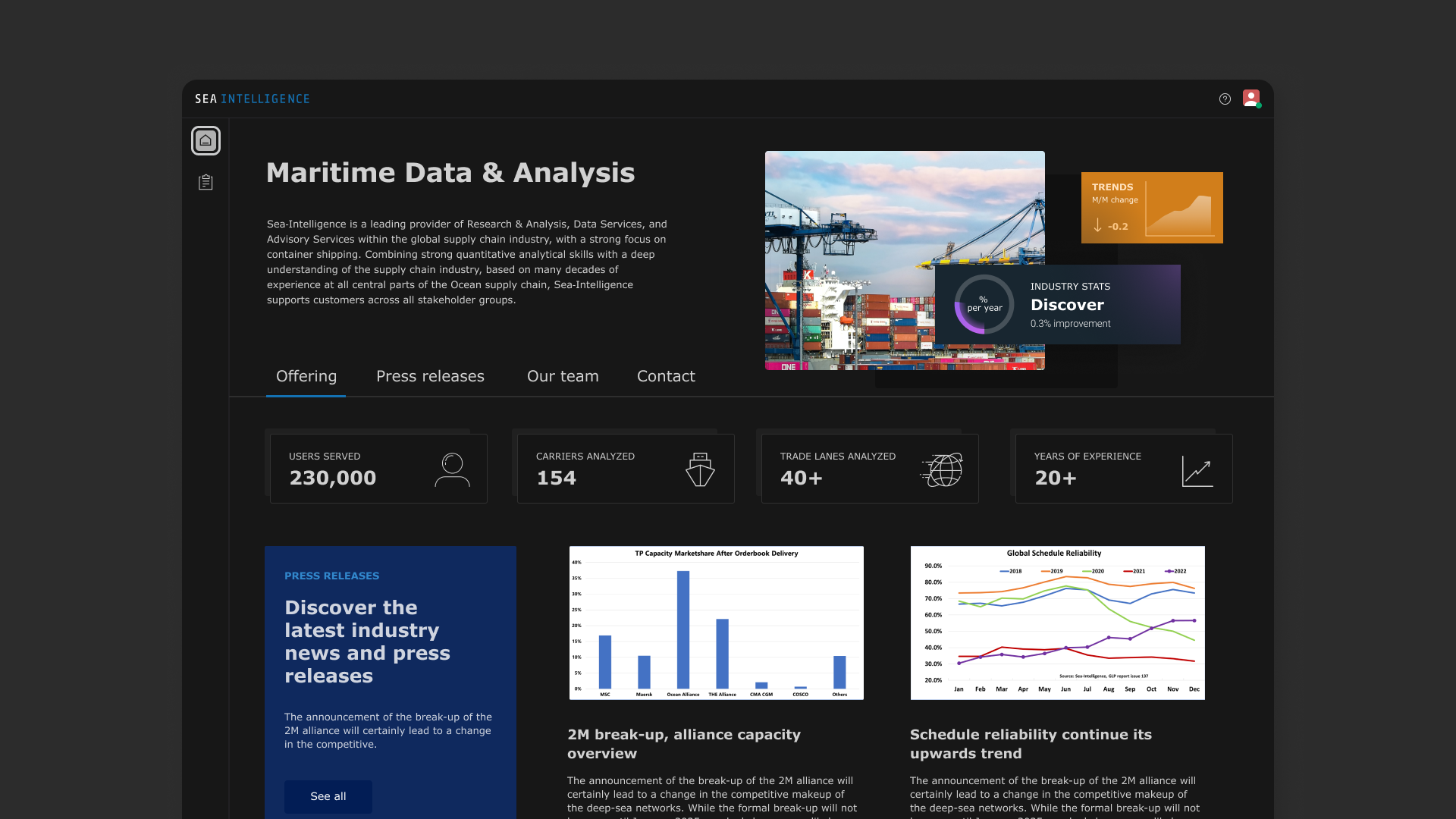Screen dimensions: 1456x819
Task: Open the clipboard reports icon in sidebar
Action: click(x=205, y=182)
